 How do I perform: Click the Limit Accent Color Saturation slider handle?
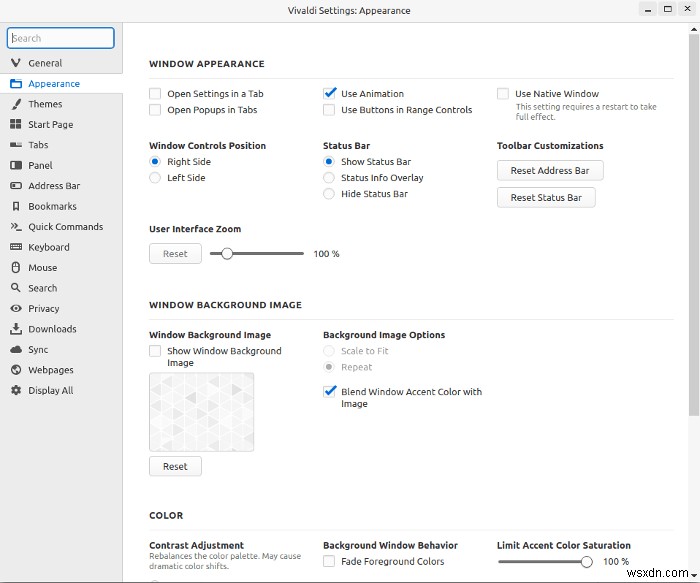click(x=587, y=562)
